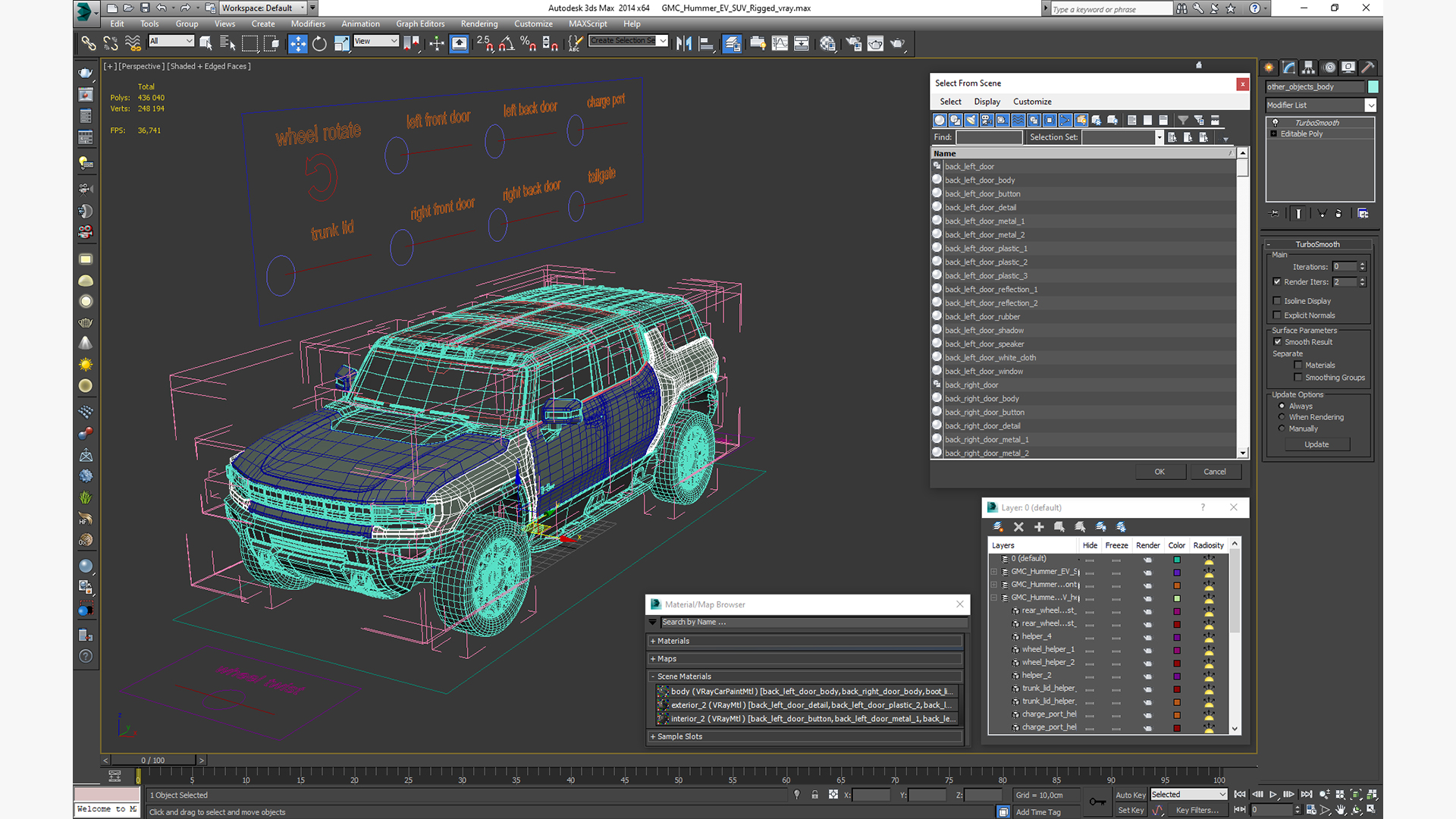The height and width of the screenshot is (819, 1456).
Task: Toggle TurboSmooth modifier lightbulb
Action: click(x=1275, y=123)
